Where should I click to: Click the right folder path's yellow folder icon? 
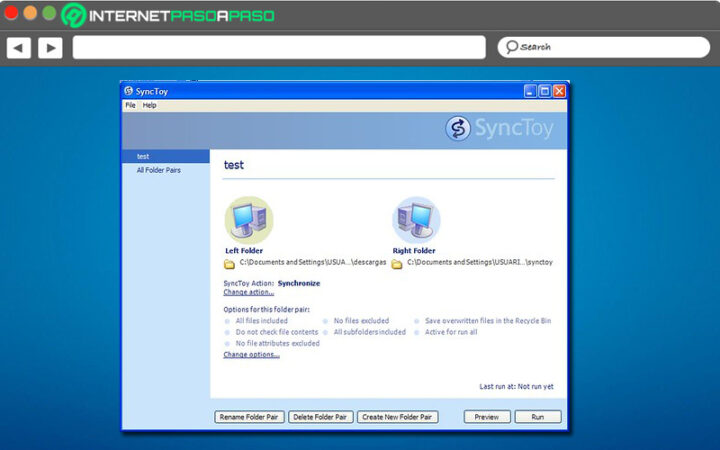click(x=397, y=263)
